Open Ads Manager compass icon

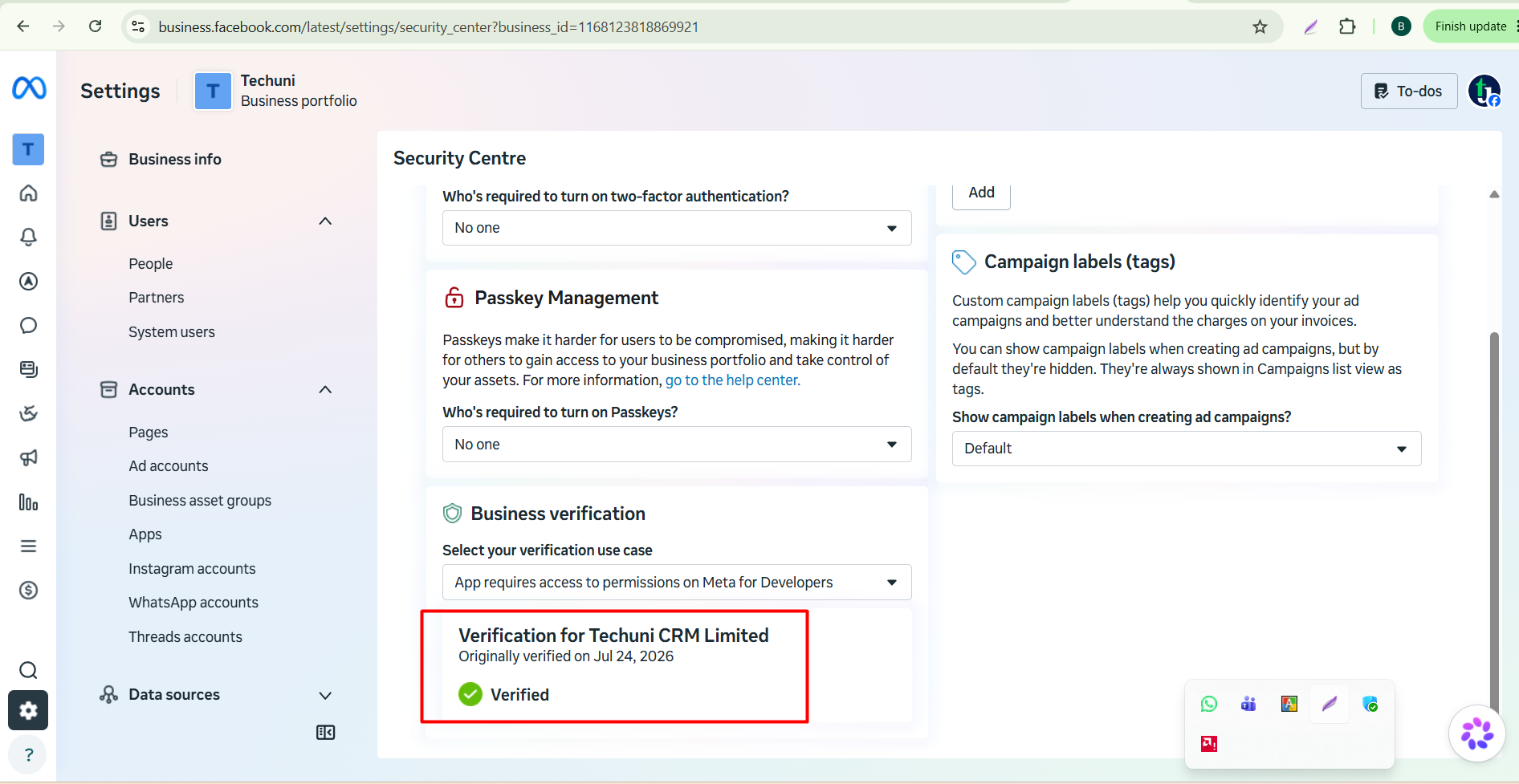tap(28, 282)
